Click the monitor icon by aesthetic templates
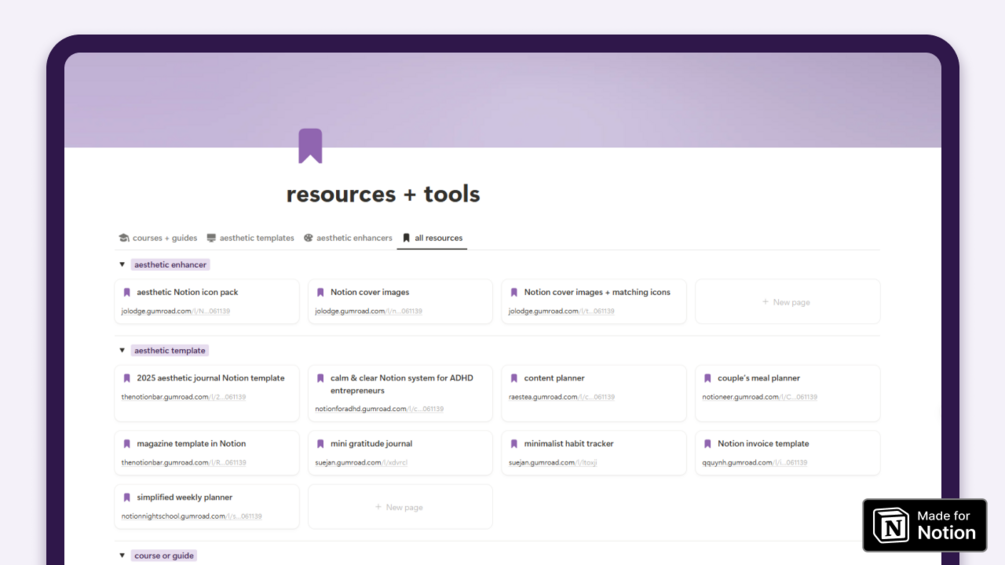This screenshot has height=565, width=1005. point(211,238)
